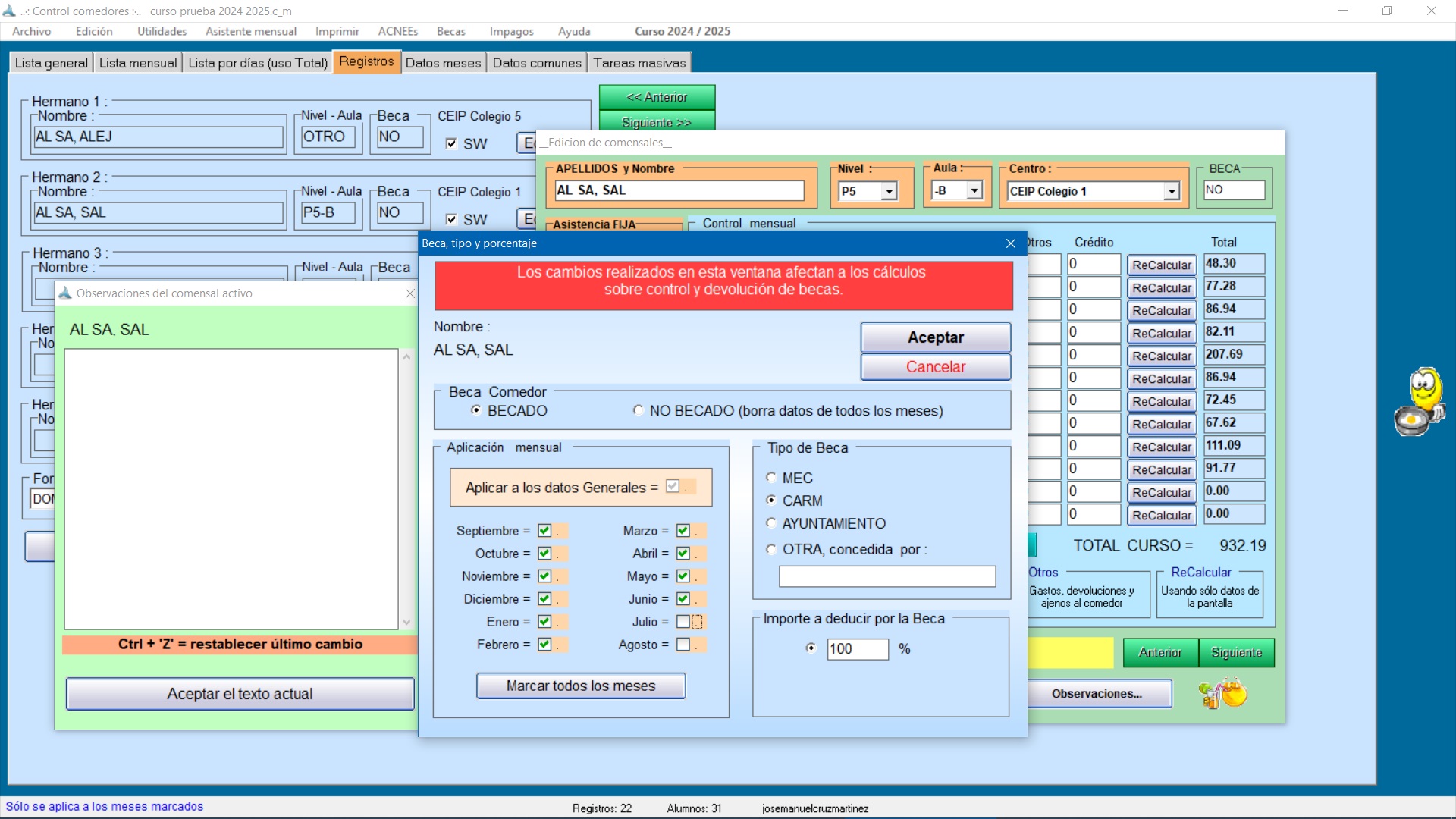Open the Becas menu
This screenshot has height=819, width=1456.
click(450, 31)
